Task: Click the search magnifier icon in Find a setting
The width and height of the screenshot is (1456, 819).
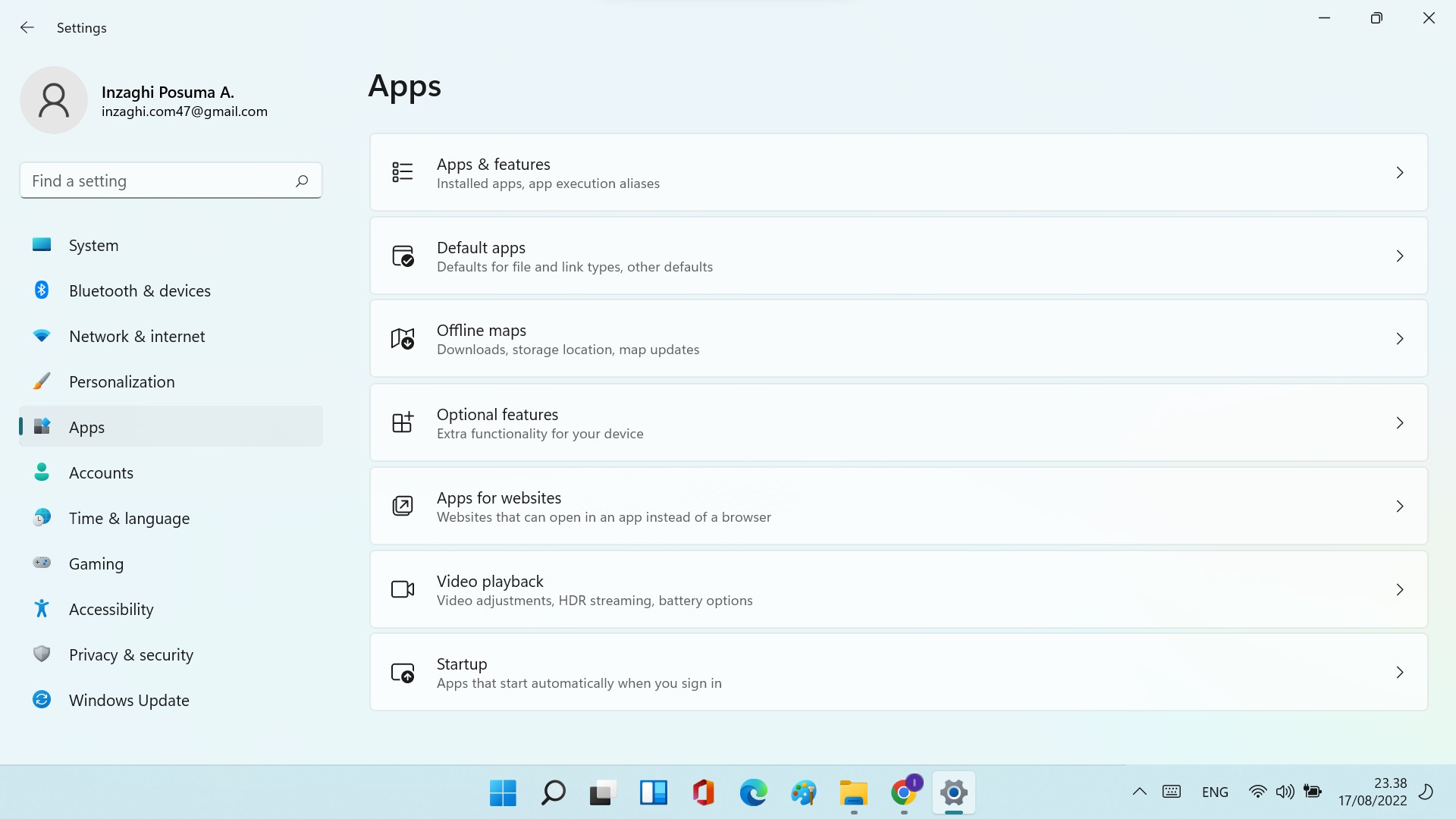Action: click(x=302, y=181)
